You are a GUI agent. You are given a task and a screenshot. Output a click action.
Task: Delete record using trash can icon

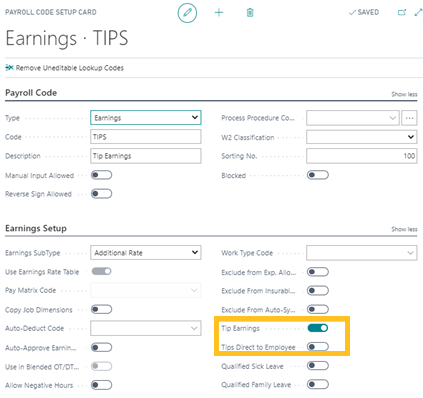coord(250,13)
